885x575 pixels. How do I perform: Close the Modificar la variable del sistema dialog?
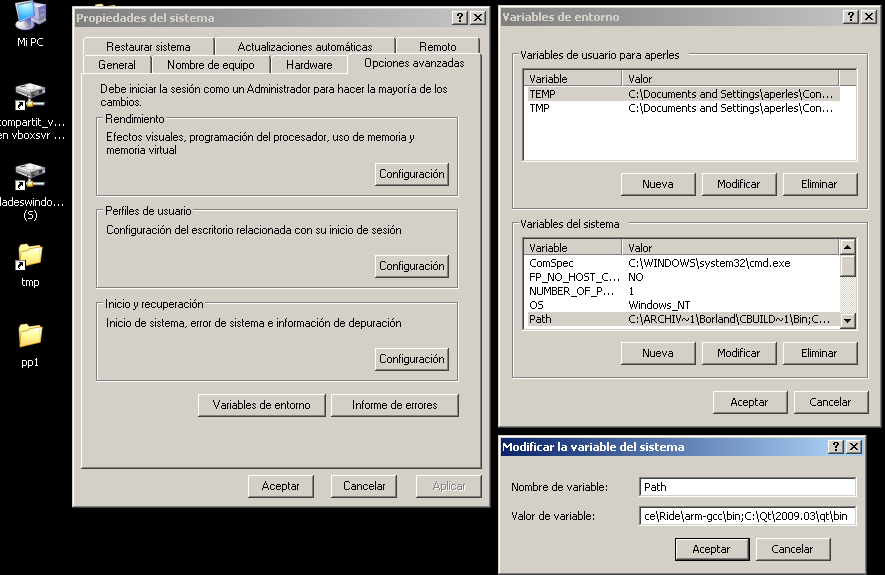coord(855,447)
